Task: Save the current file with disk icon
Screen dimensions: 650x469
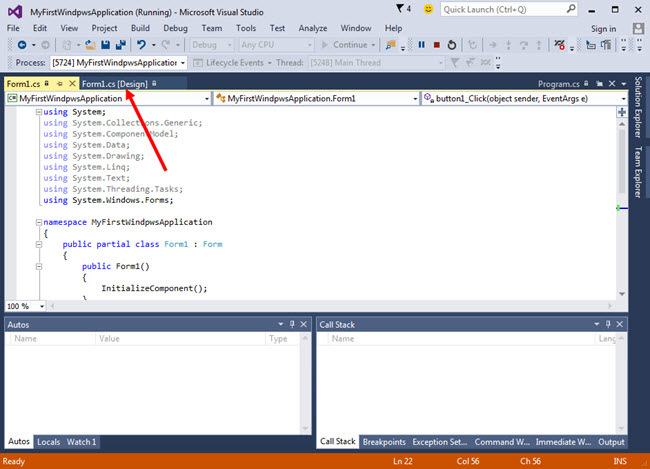Action: pos(106,45)
